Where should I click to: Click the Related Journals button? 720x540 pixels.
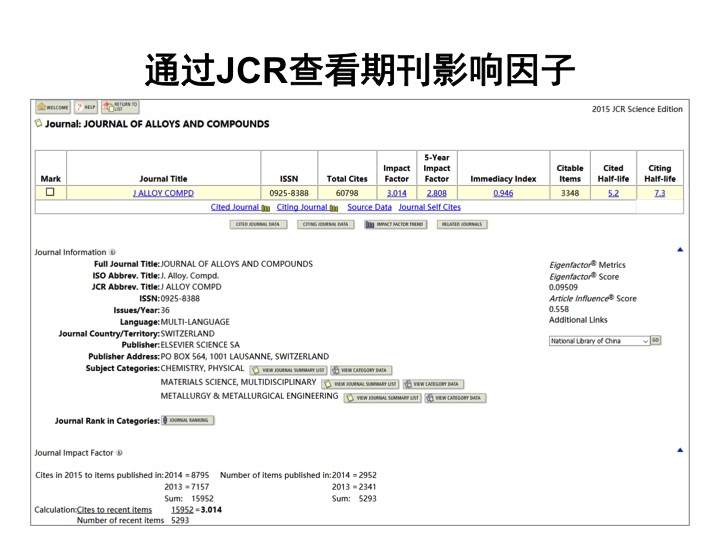click(462, 225)
